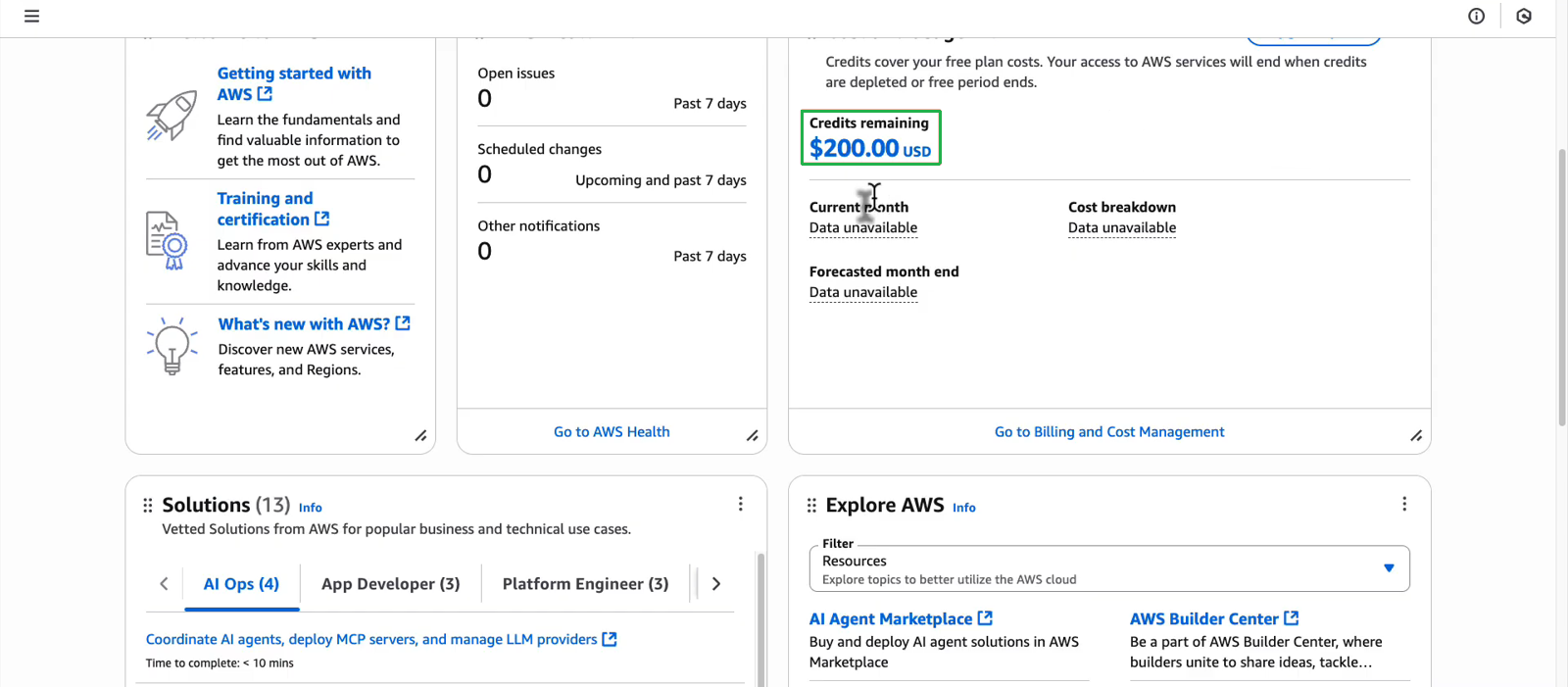The image size is (1568, 687).
Task: Click the lightbulb icon beside What's new
Action: click(x=171, y=346)
